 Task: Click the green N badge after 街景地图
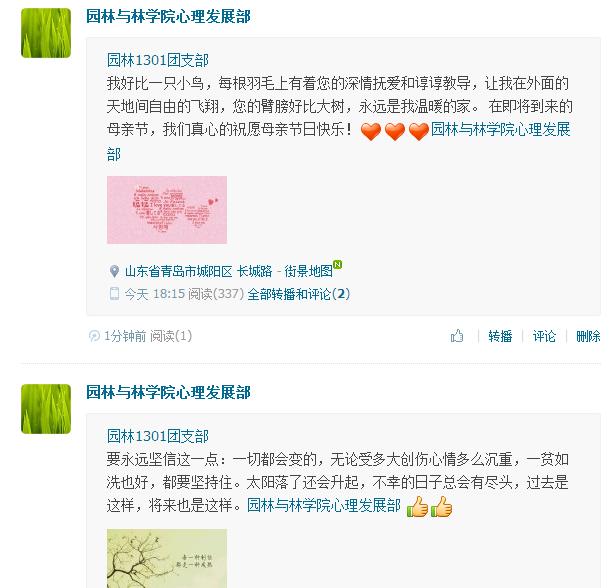337,264
